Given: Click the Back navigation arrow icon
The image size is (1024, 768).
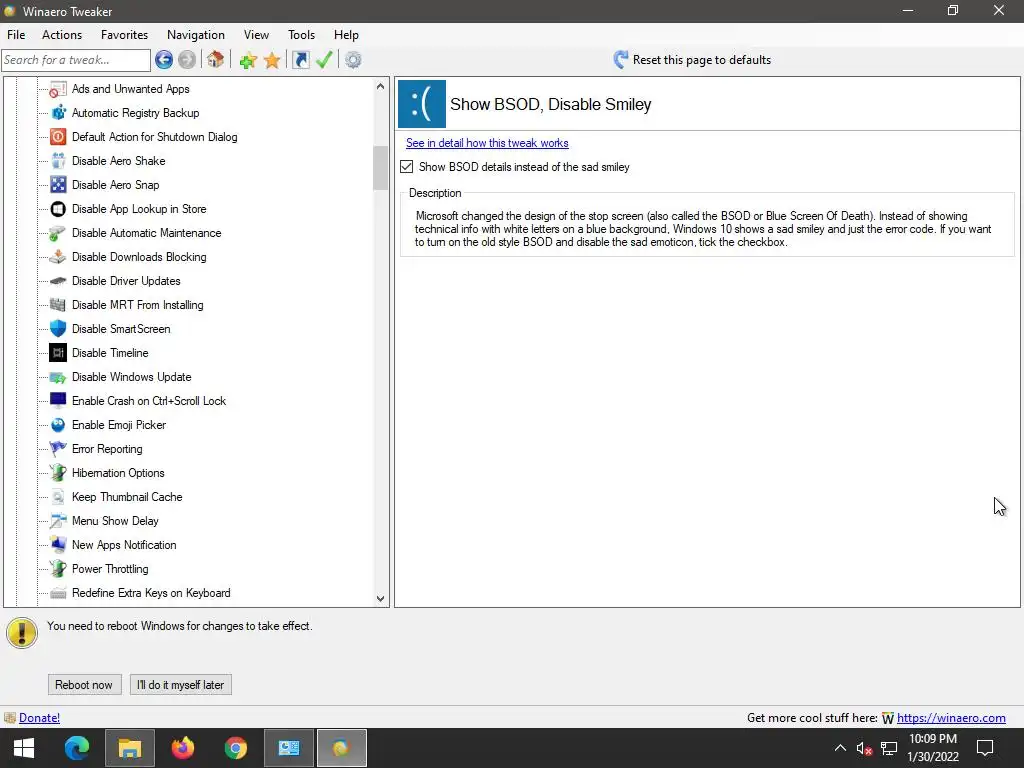Looking at the screenshot, I should coord(164,60).
